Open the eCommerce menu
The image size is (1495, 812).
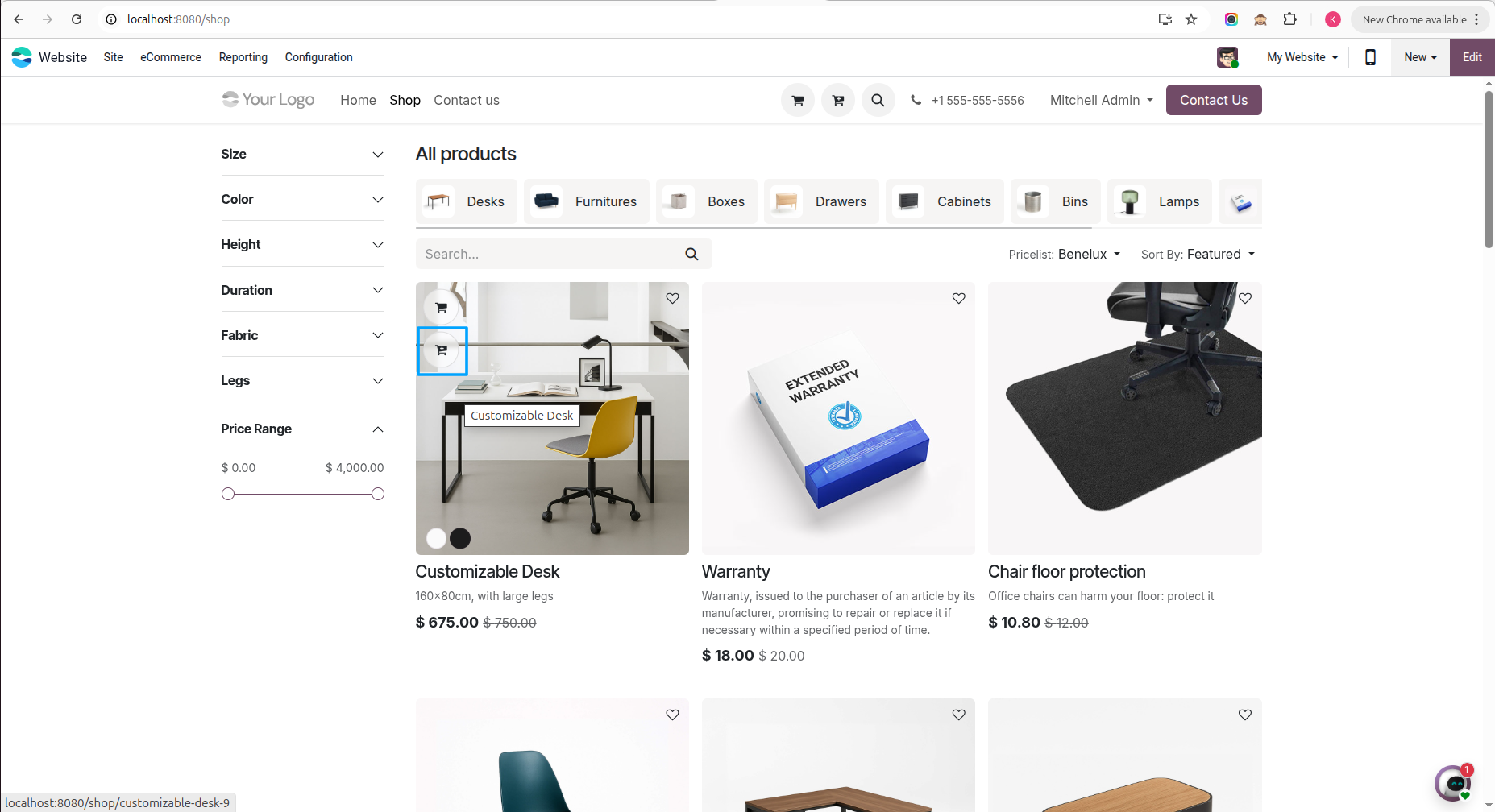click(171, 57)
